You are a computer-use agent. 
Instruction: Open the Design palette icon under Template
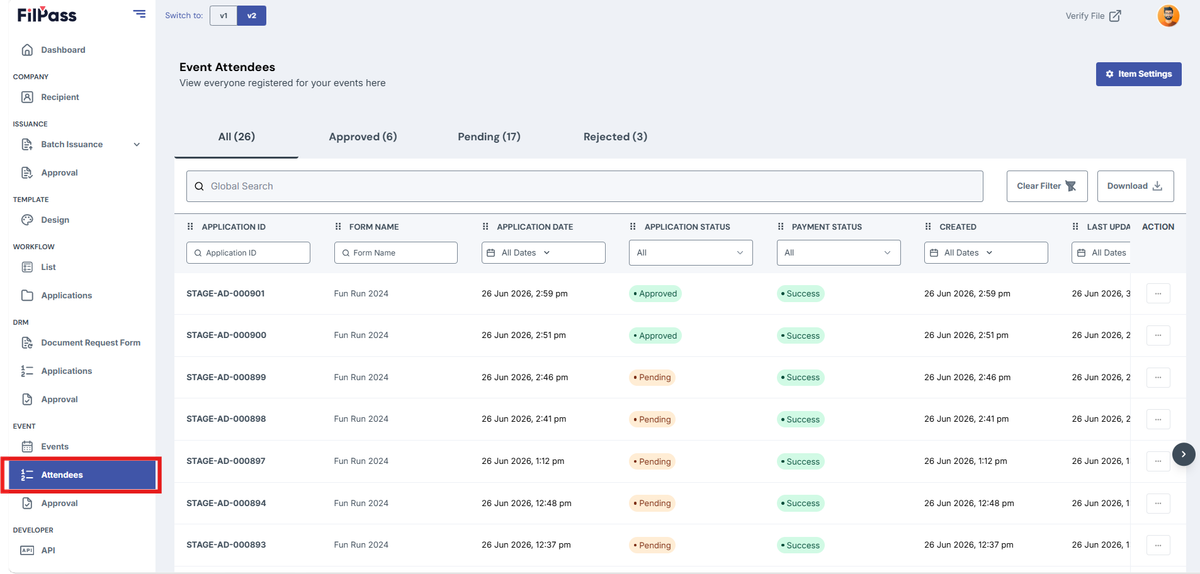(x=27, y=220)
